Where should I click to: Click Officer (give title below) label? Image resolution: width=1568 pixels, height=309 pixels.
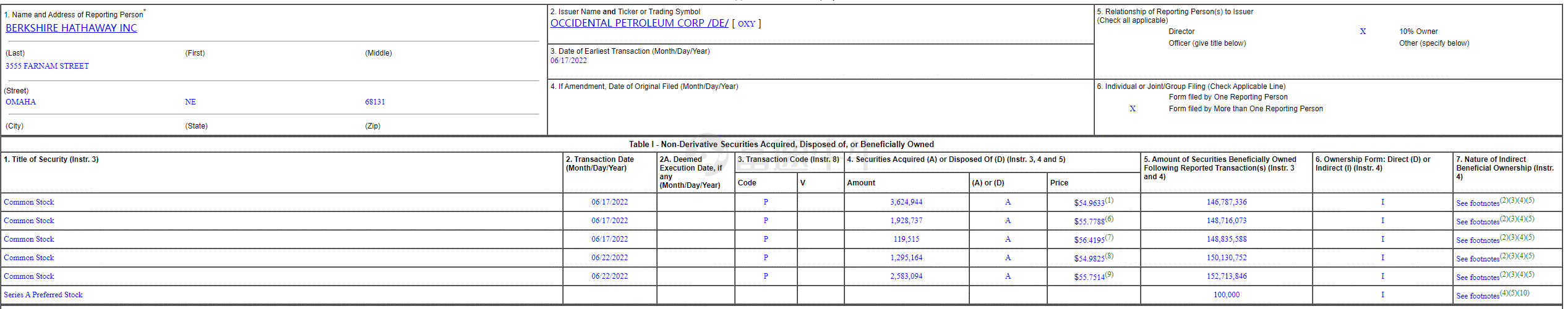coord(1207,43)
